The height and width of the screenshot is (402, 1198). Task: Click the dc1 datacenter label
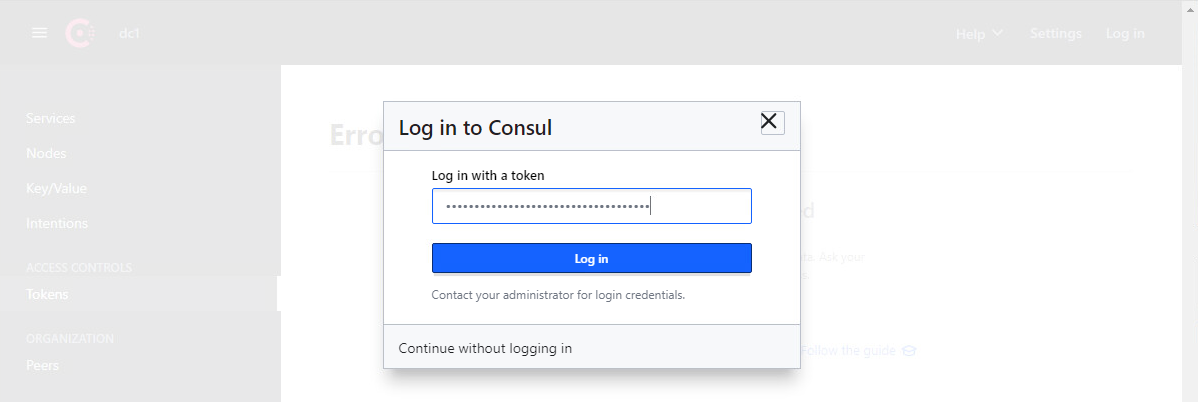point(129,33)
